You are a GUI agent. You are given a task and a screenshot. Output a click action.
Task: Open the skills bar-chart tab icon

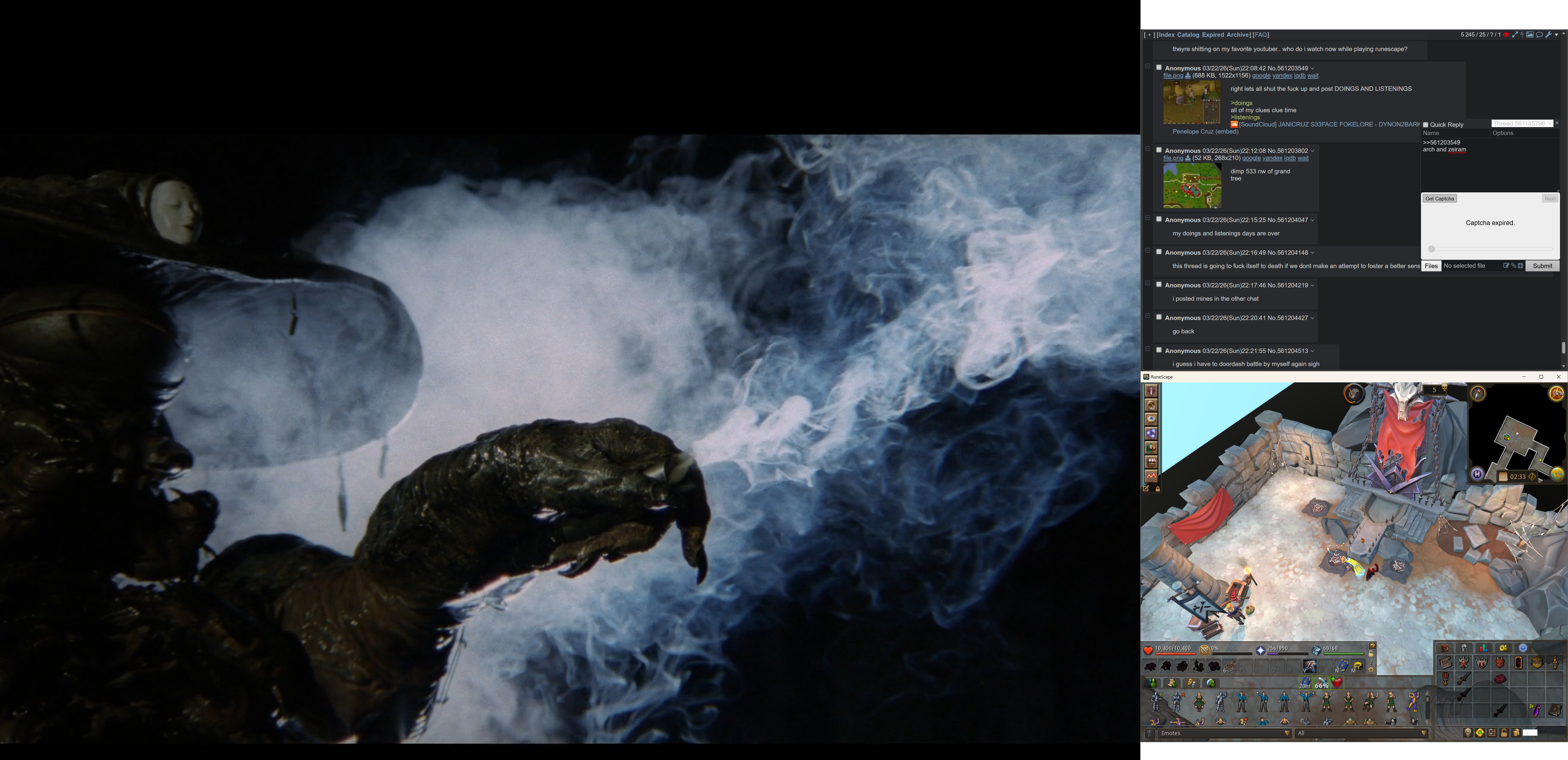(1484, 648)
